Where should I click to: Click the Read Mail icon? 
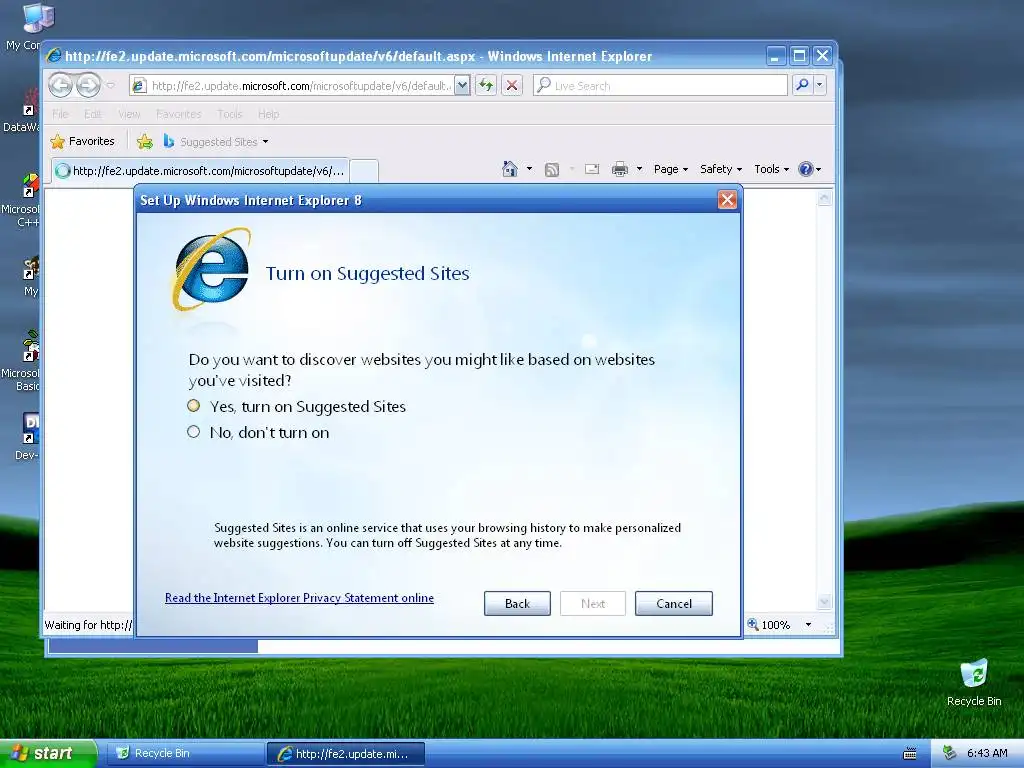pyautogui.click(x=592, y=169)
